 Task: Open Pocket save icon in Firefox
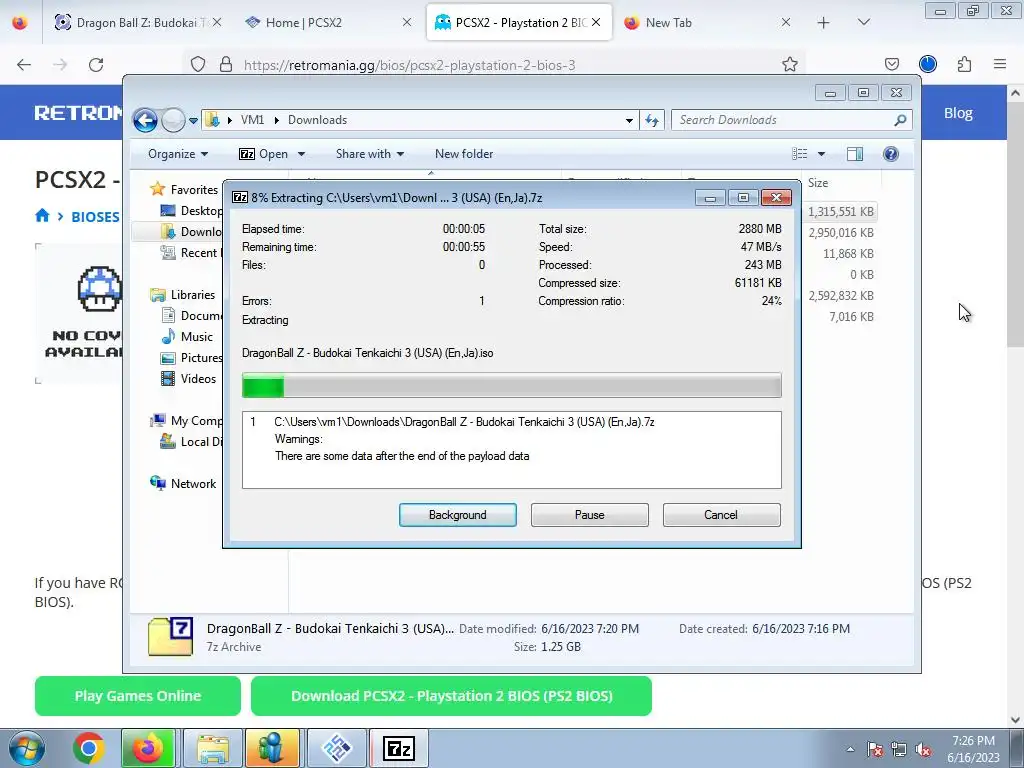[891, 64]
